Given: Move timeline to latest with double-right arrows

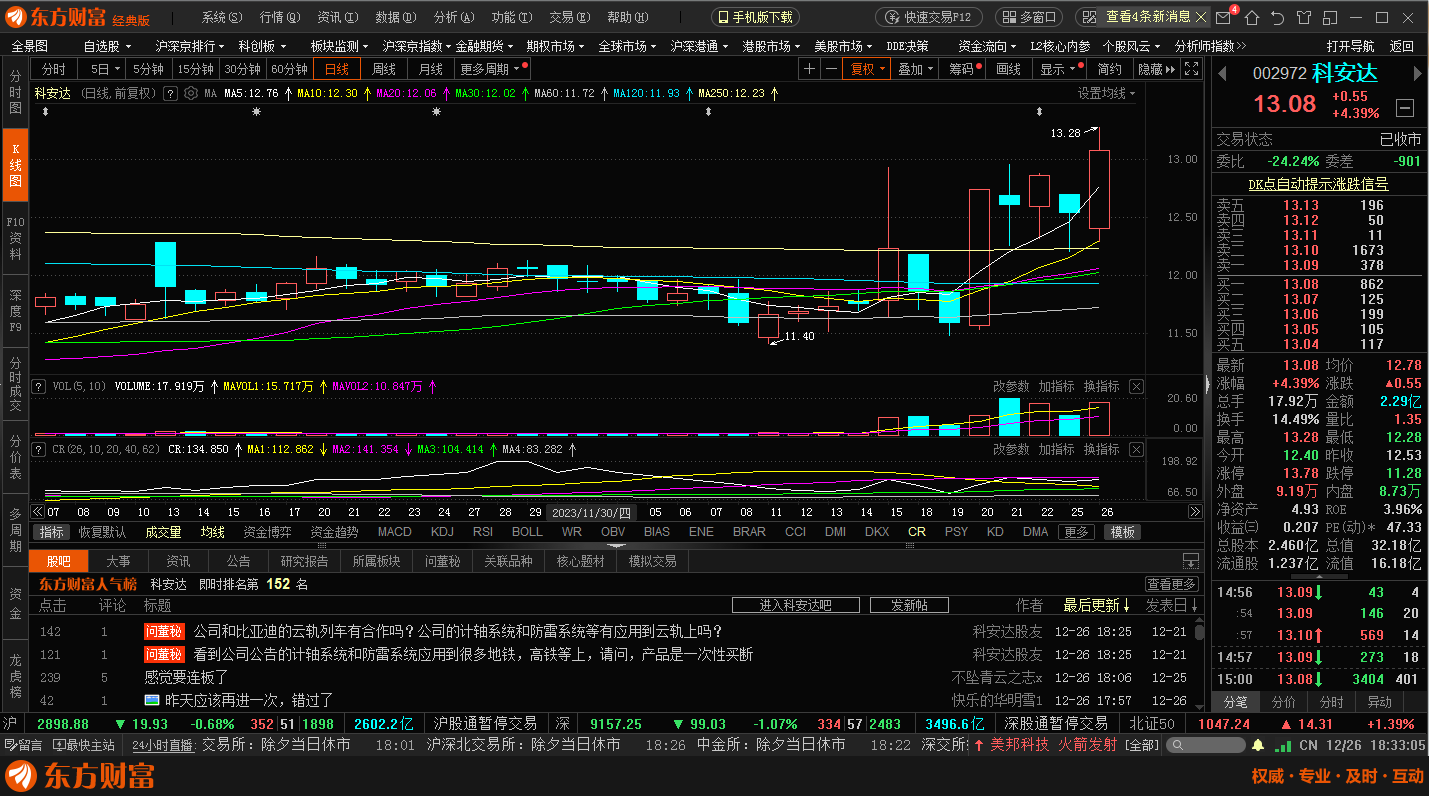Looking at the screenshot, I should point(1194,512).
